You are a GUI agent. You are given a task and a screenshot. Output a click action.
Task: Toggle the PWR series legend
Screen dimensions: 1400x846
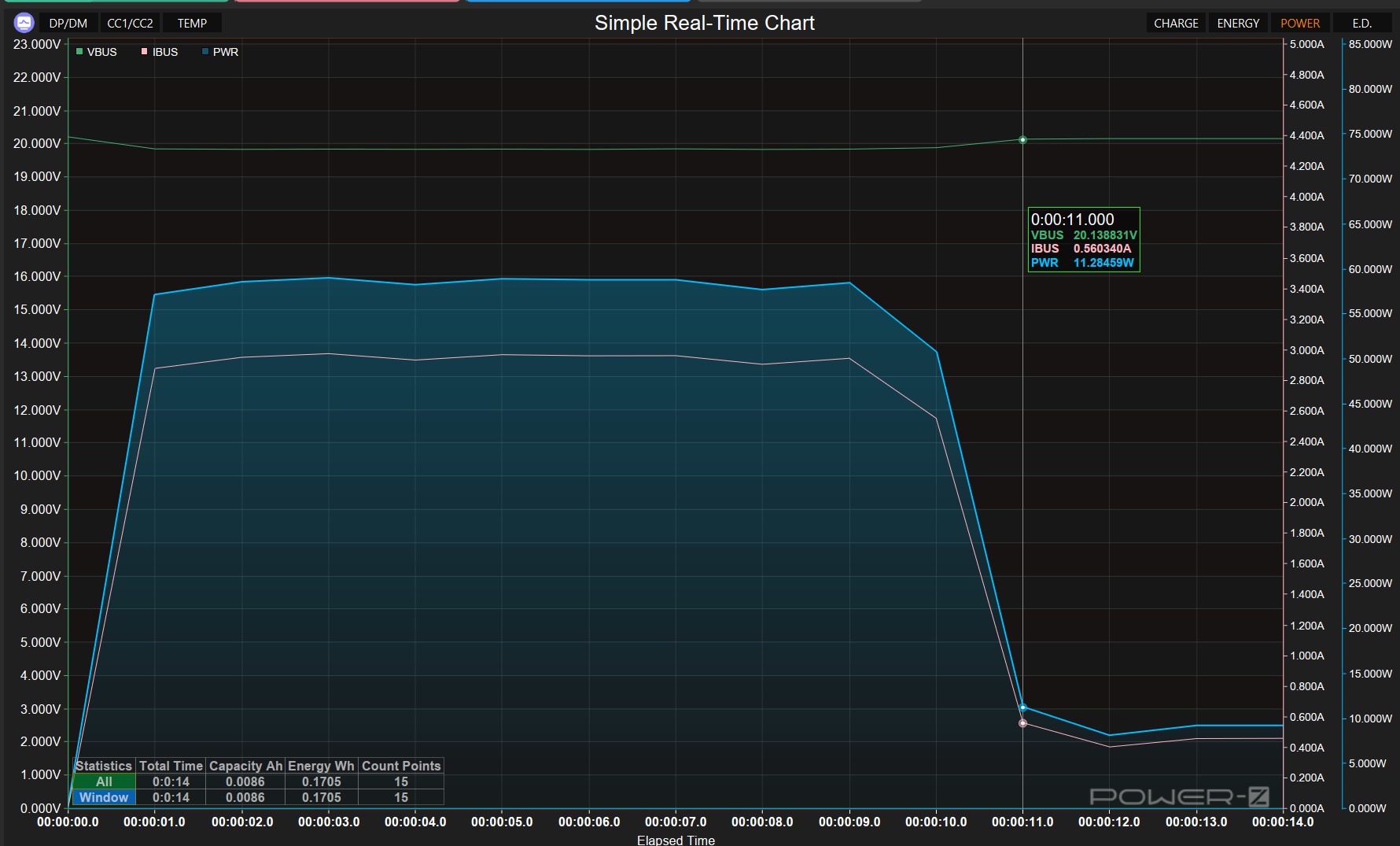225,52
